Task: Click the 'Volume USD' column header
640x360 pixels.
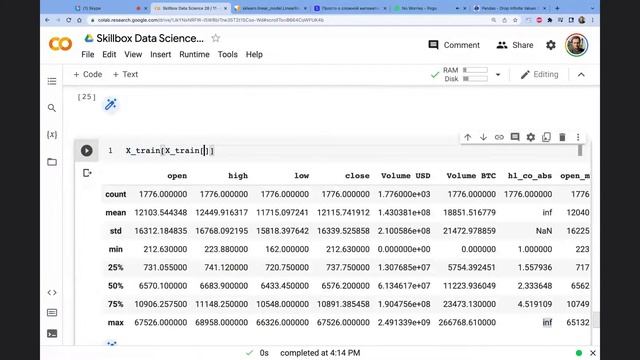Action: click(x=406, y=176)
